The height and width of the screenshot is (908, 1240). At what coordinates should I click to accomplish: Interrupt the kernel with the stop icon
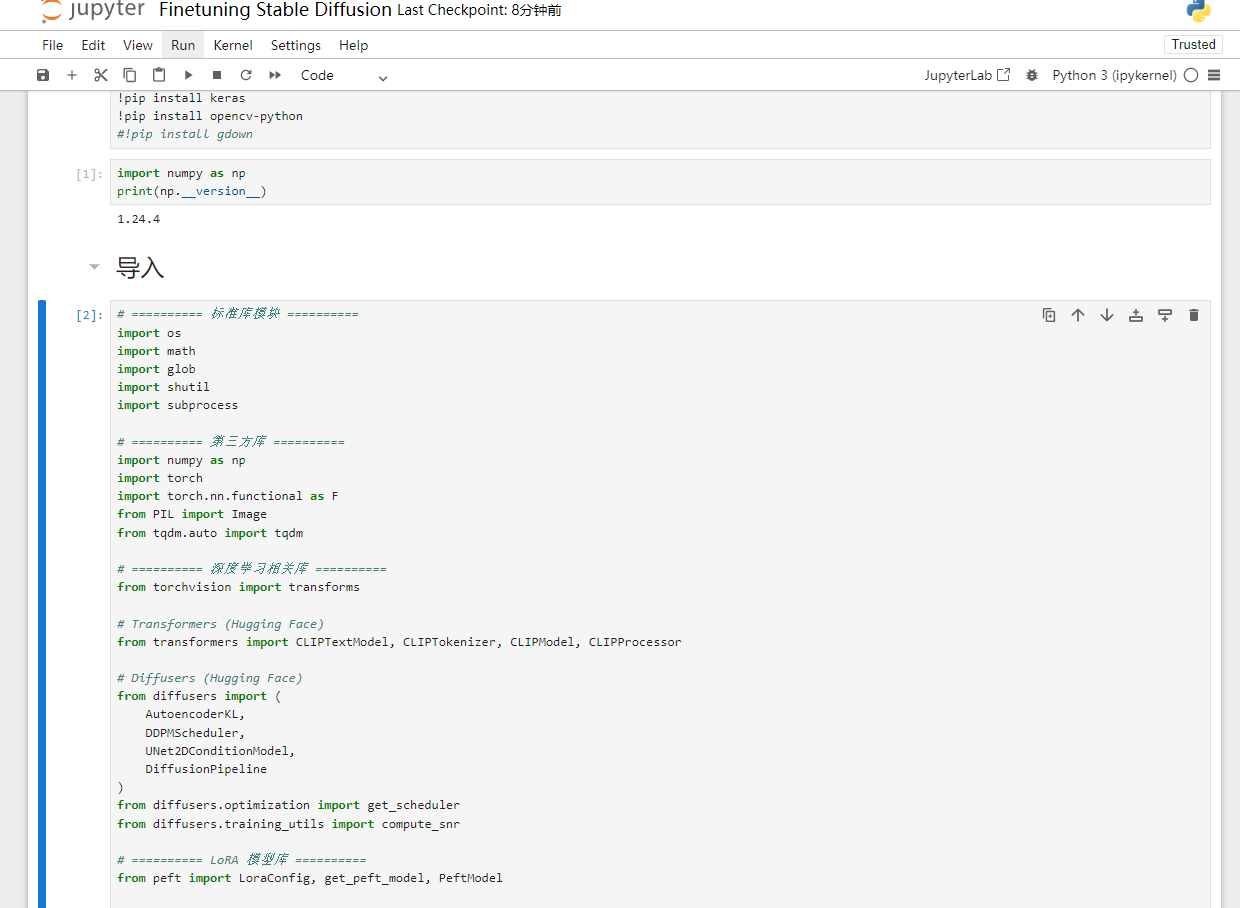217,75
